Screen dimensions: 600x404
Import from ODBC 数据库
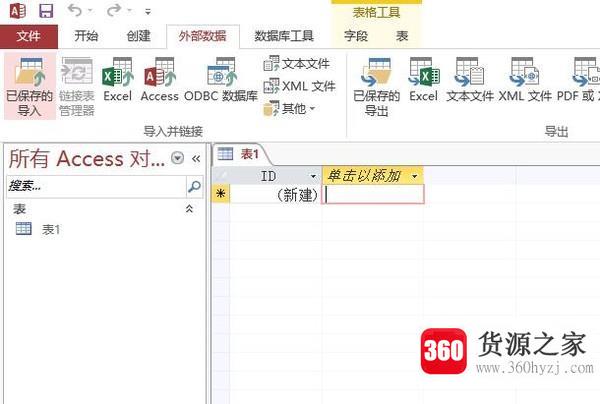click(x=221, y=80)
